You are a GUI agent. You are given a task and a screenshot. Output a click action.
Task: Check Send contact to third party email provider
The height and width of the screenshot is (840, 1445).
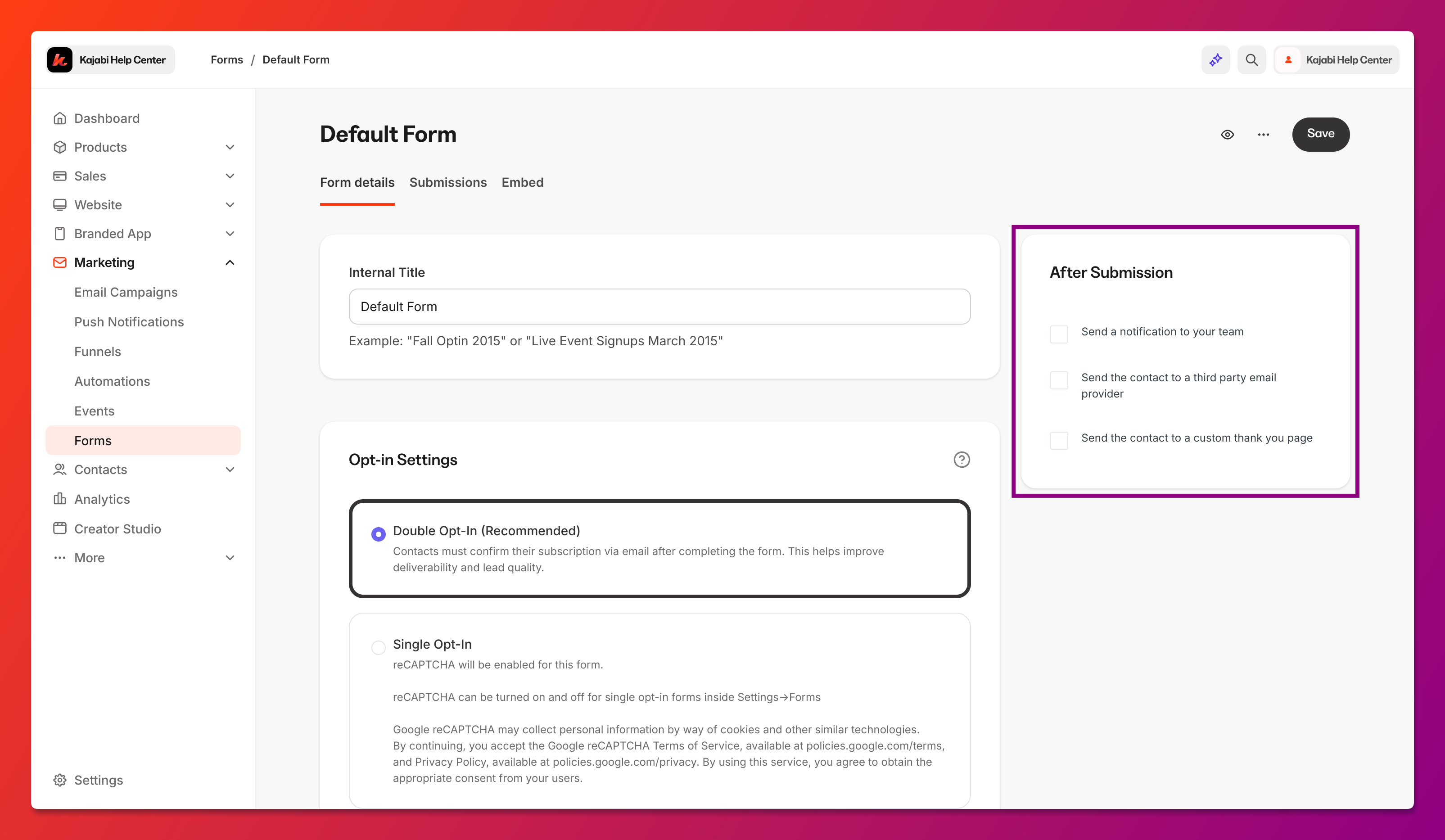pyautogui.click(x=1058, y=380)
